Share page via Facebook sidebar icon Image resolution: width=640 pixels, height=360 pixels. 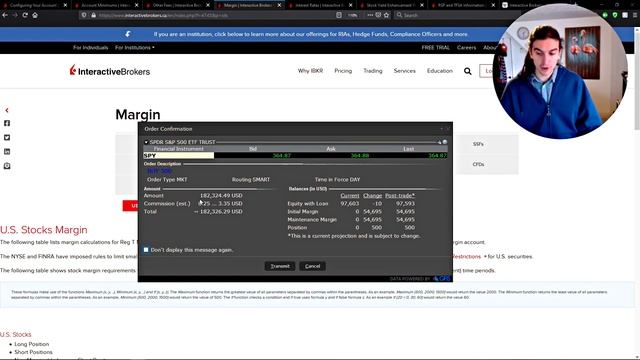[x=7, y=123]
